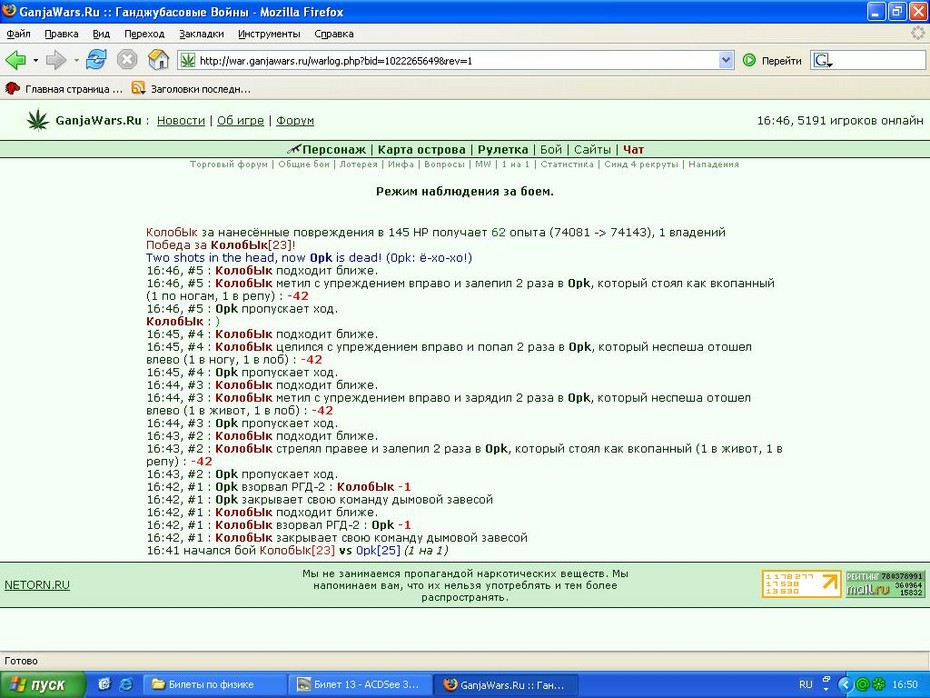
Task: Expand the Back button history dropdown
Action: pyautogui.click(x=36, y=60)
